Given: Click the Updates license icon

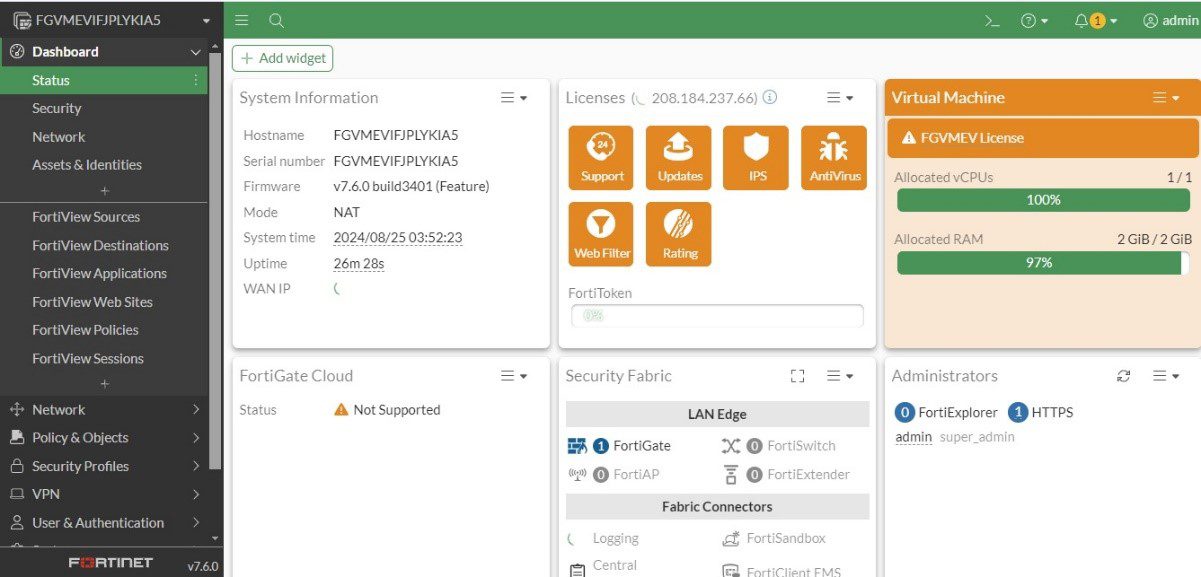Looking at the screenshot, I should coord(680,157).
